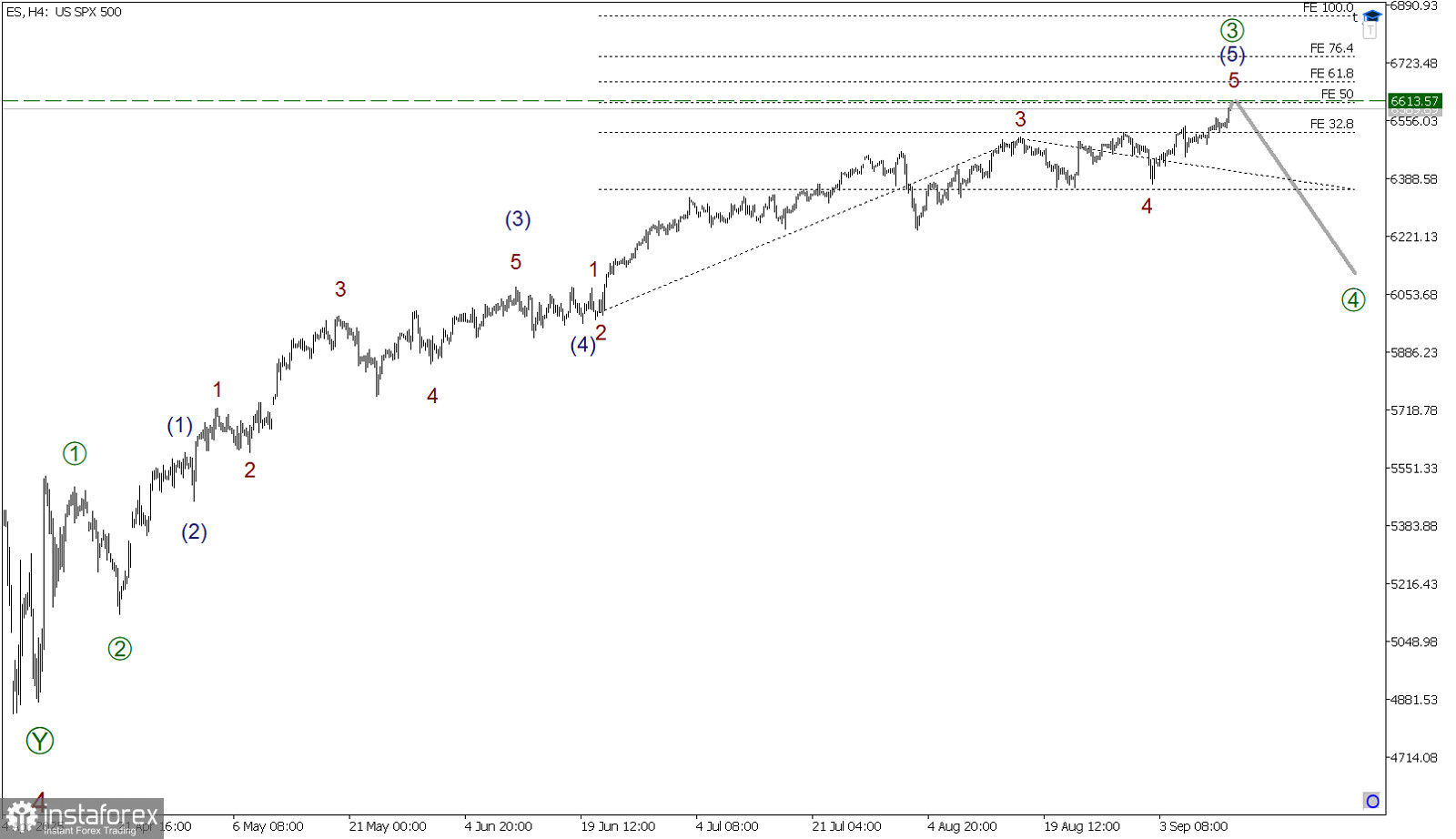
Task: Select the gray projected downtrend arrow line
Action: tap(1296, 187)
